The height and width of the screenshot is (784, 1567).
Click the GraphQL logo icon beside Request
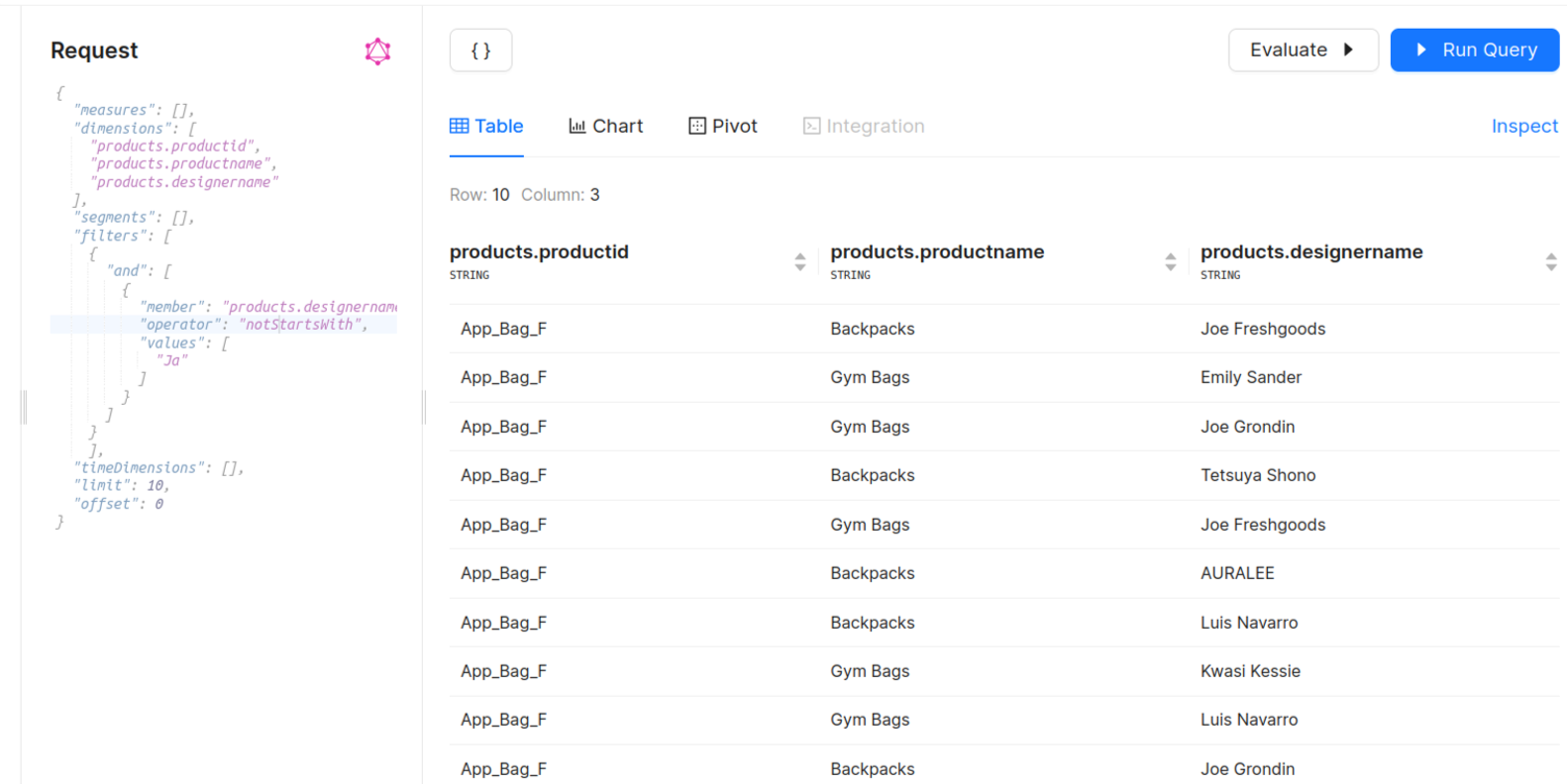[x=377, y=51]
